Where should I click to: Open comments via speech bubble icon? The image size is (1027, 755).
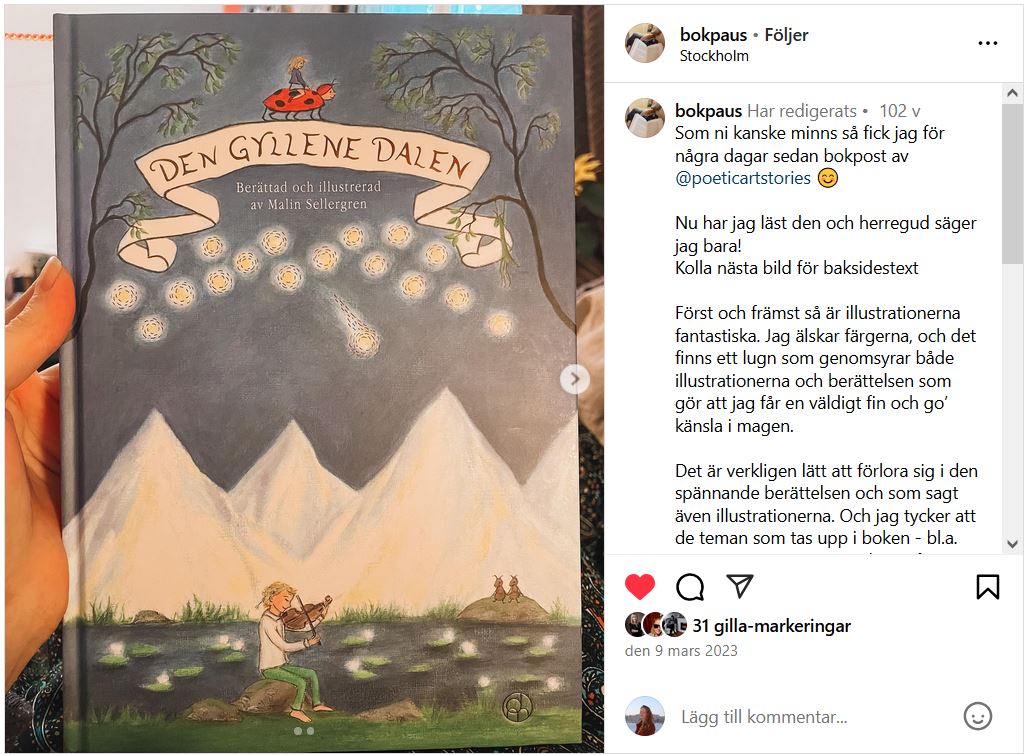click(x=690, y=587)
